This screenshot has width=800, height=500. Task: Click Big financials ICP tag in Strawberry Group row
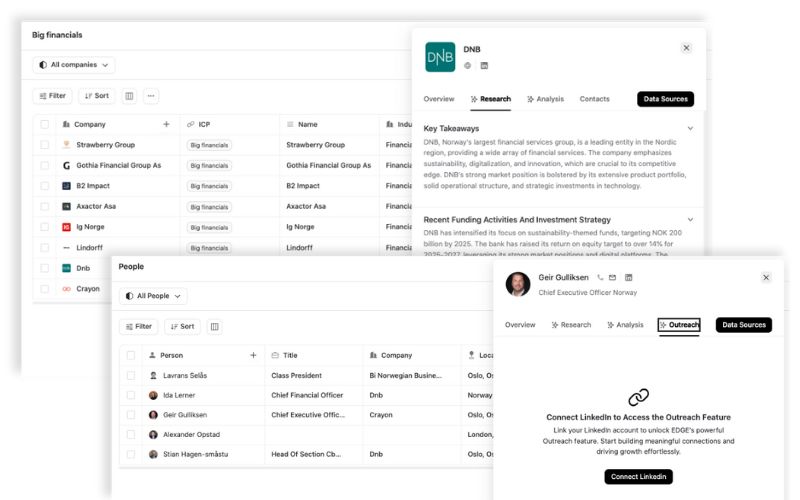point(209,145)
